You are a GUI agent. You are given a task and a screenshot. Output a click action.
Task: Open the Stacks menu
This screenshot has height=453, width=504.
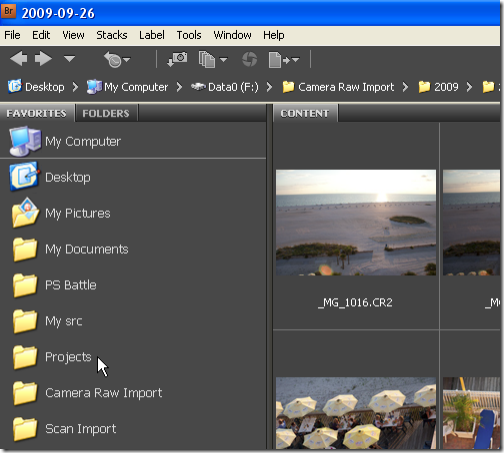coord(112,35)
